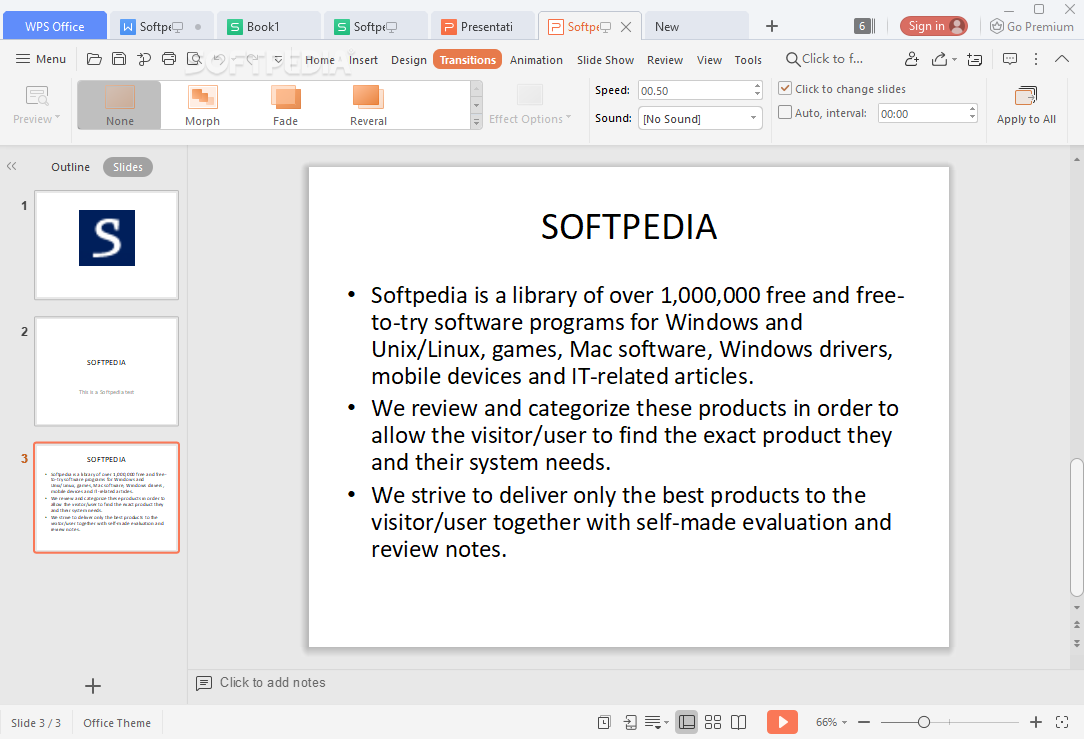Apply the Reveral transition
The image size is (1084, 739).
[x=368, y=105]
